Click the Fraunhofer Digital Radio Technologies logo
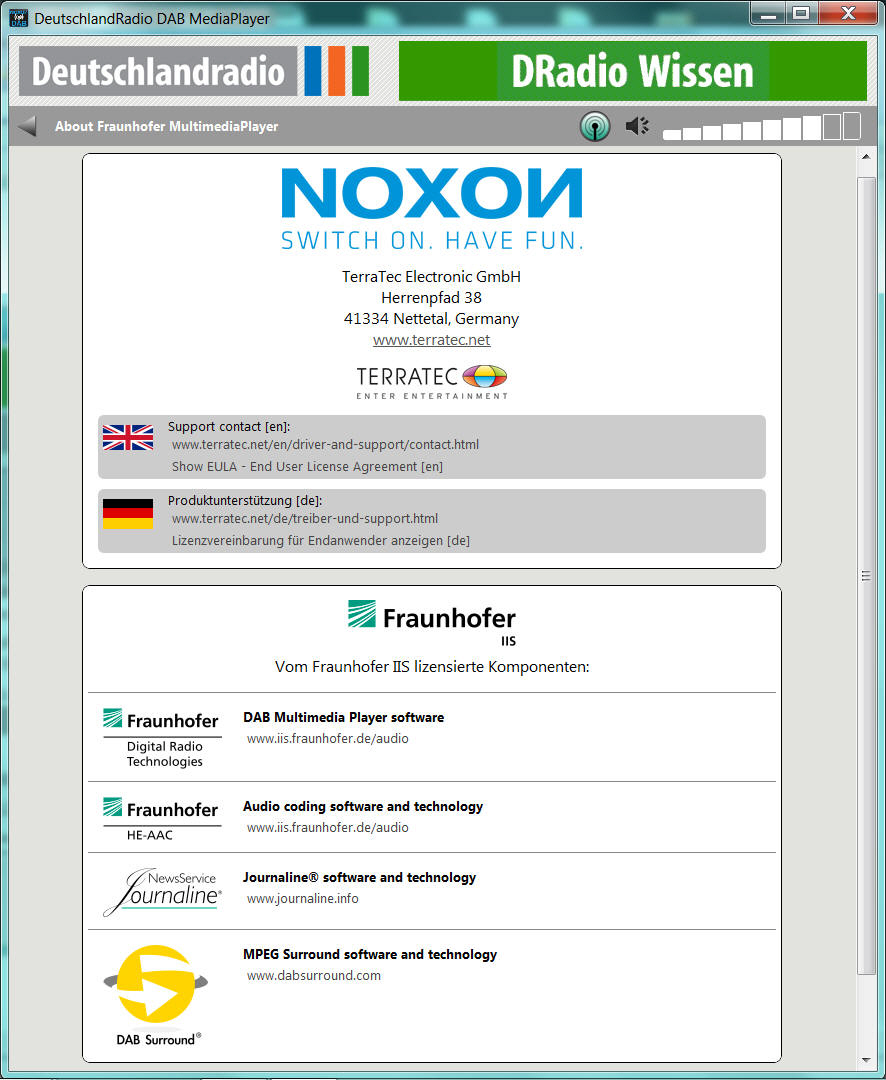 coord(161,738)
